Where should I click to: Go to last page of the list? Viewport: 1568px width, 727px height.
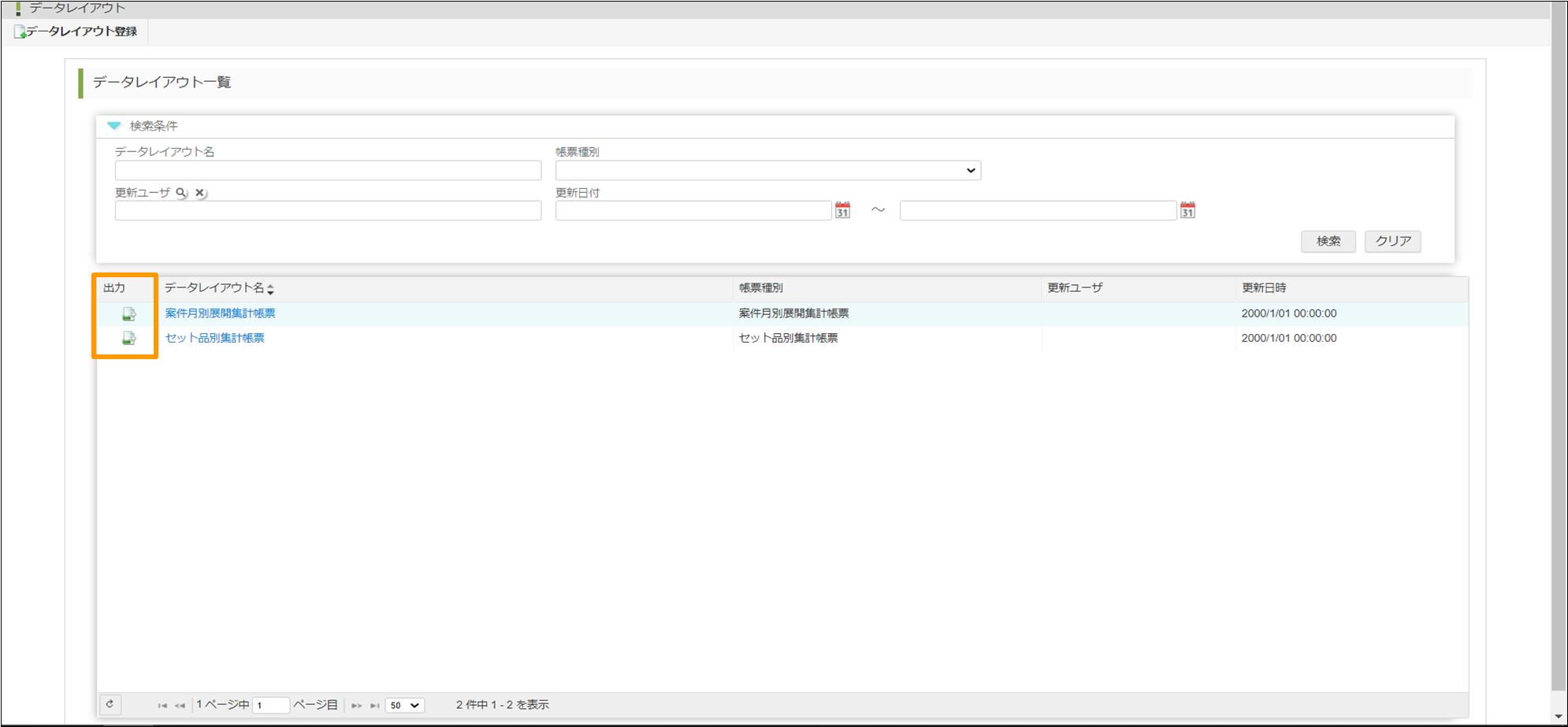375,705
